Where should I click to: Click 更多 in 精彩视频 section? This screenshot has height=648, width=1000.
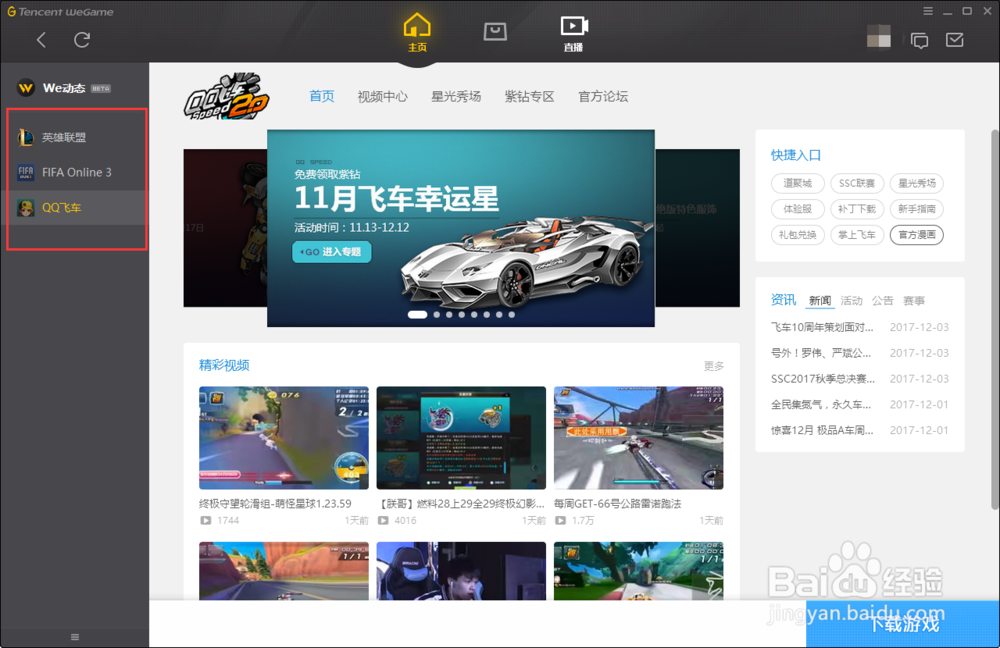tap(714, 366)
